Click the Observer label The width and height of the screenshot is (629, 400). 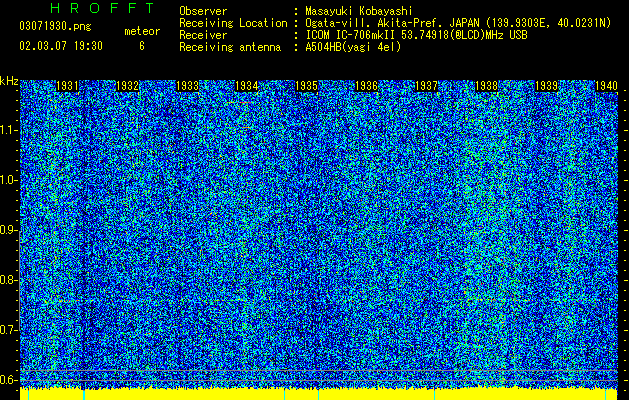(x=203, y=11)
